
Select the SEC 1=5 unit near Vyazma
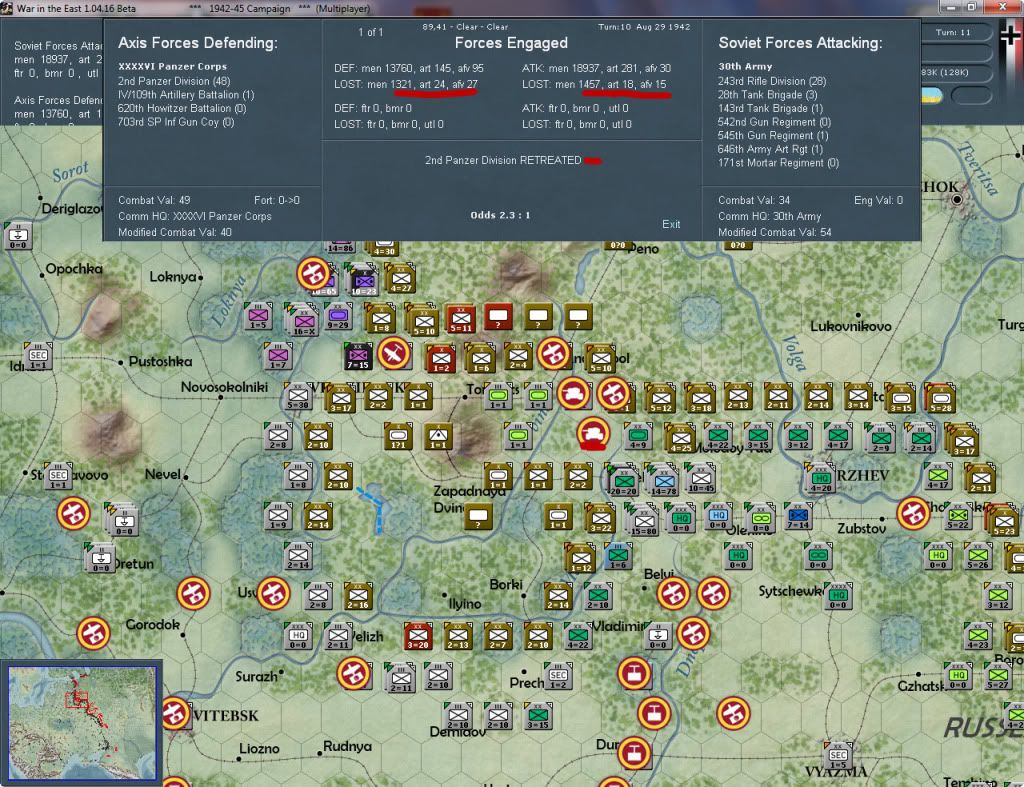pos(839,756)
